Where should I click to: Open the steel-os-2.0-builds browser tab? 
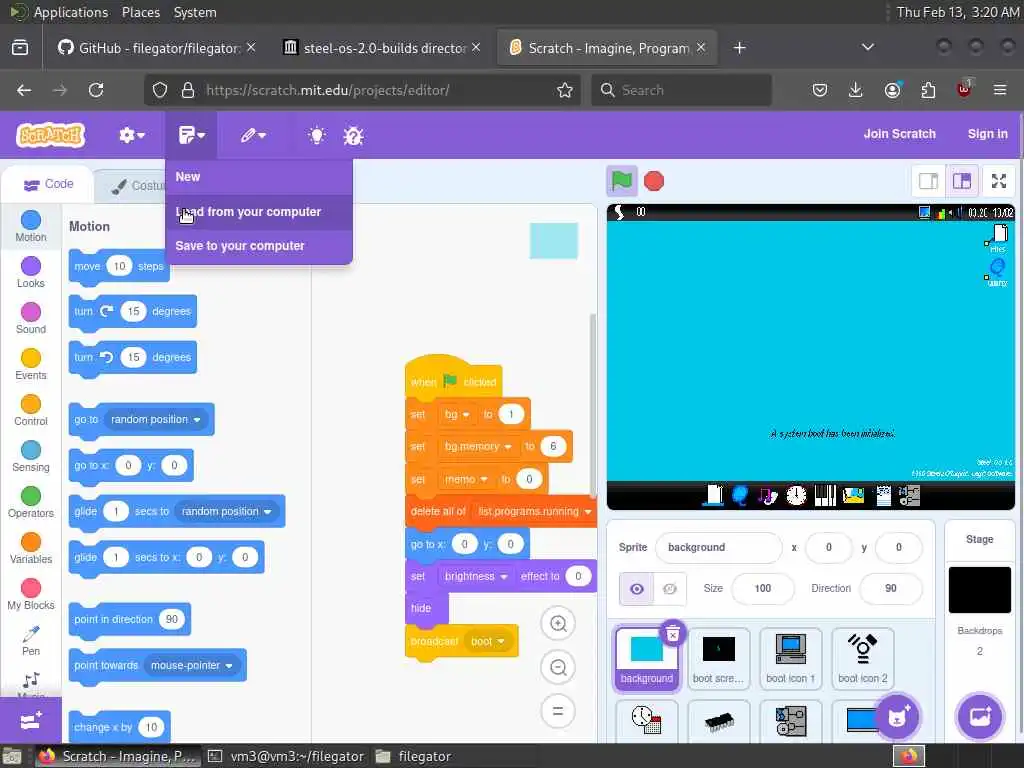click(x=382, y=48)
